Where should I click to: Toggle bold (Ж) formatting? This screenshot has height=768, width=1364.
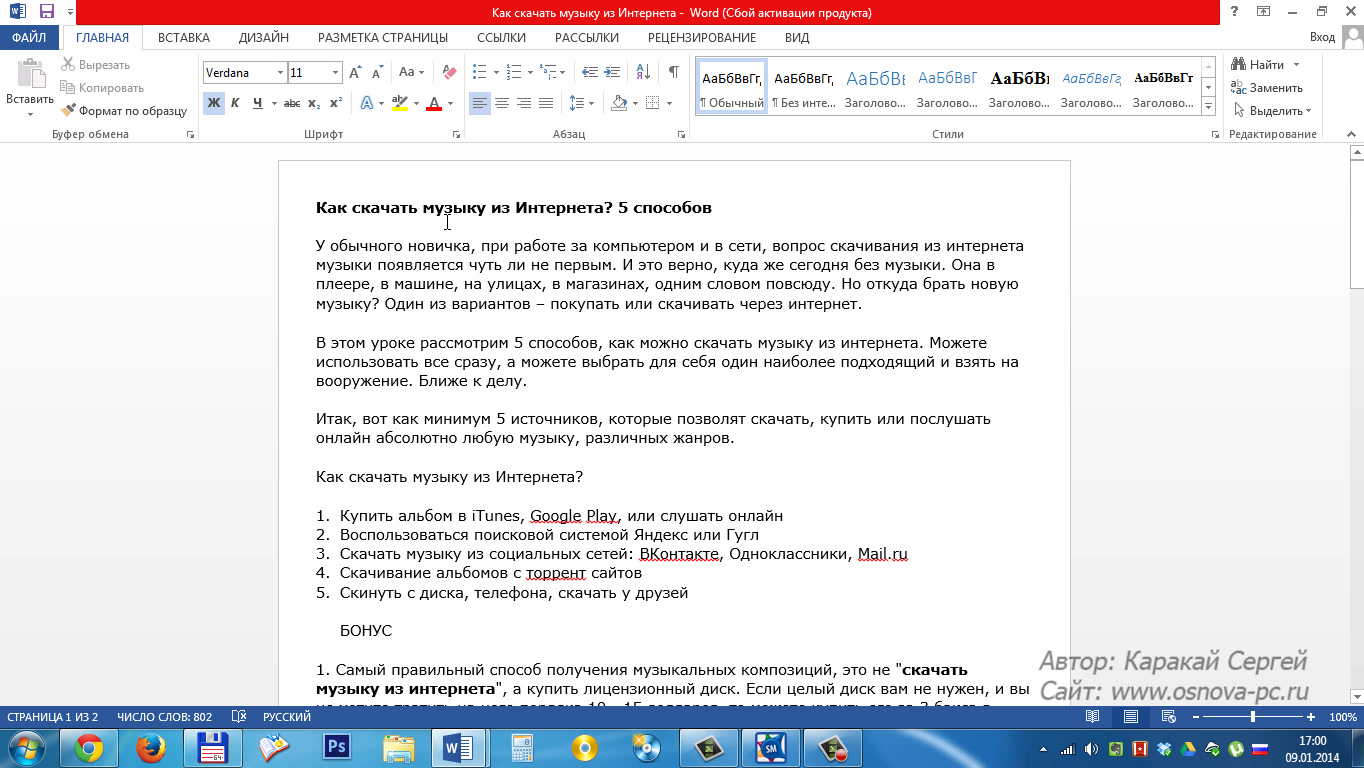[x=213, y=103]
